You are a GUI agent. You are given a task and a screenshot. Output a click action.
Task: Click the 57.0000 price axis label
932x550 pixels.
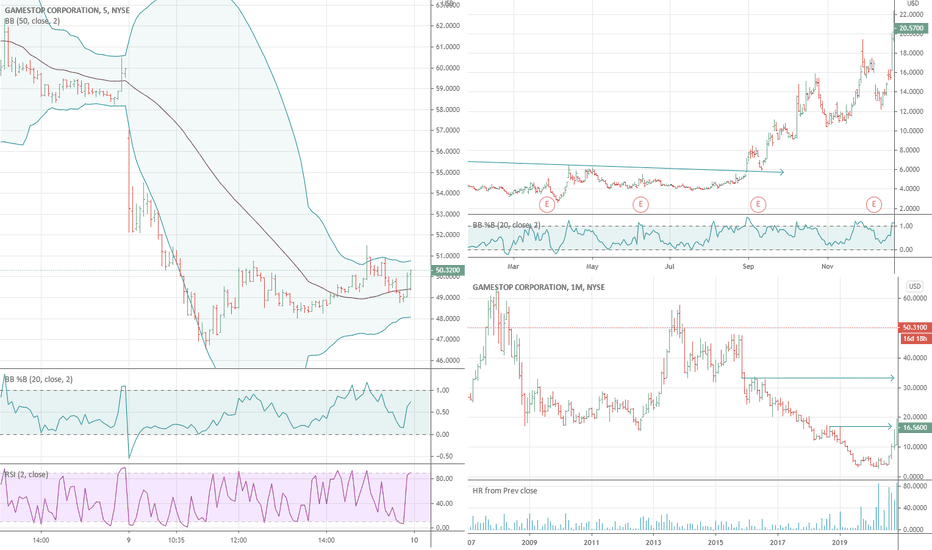coord(449,130)
